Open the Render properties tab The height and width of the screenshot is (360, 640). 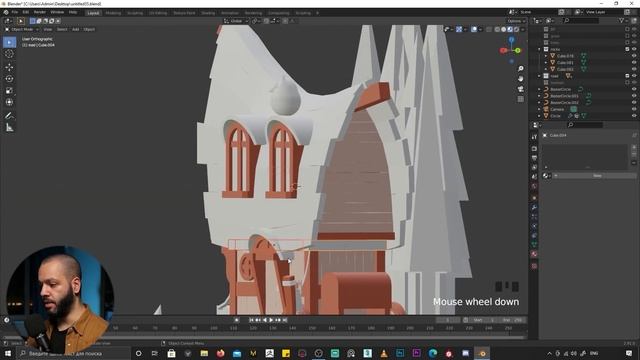tap(534, 149)
